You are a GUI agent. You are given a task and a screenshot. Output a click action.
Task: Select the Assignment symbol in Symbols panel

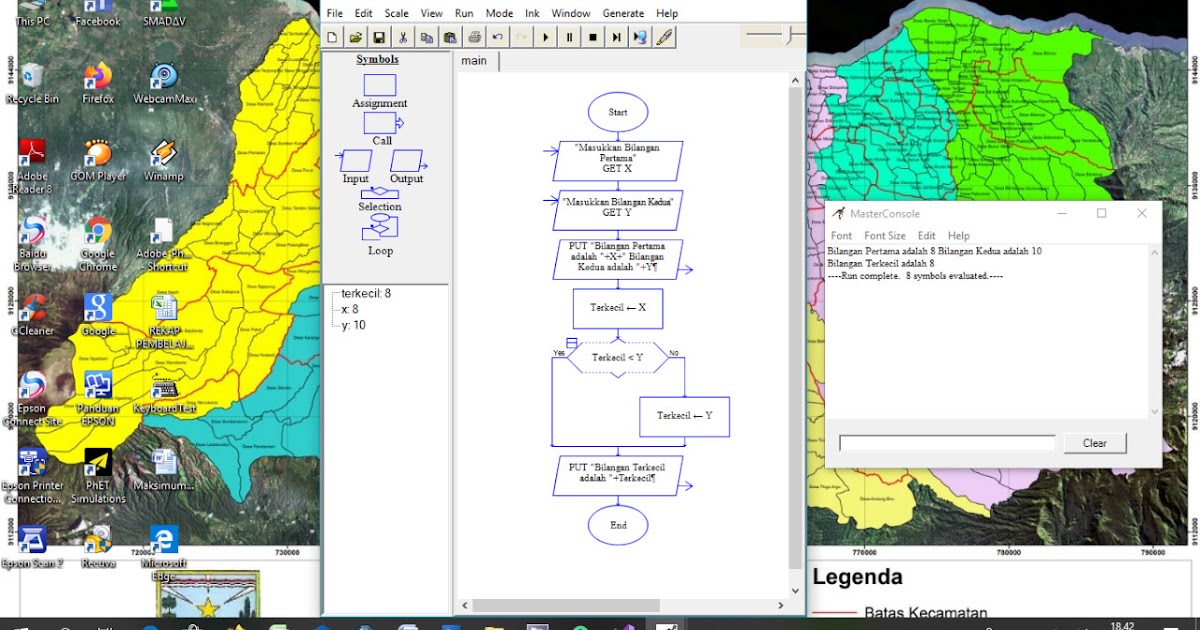coord(380,86)
